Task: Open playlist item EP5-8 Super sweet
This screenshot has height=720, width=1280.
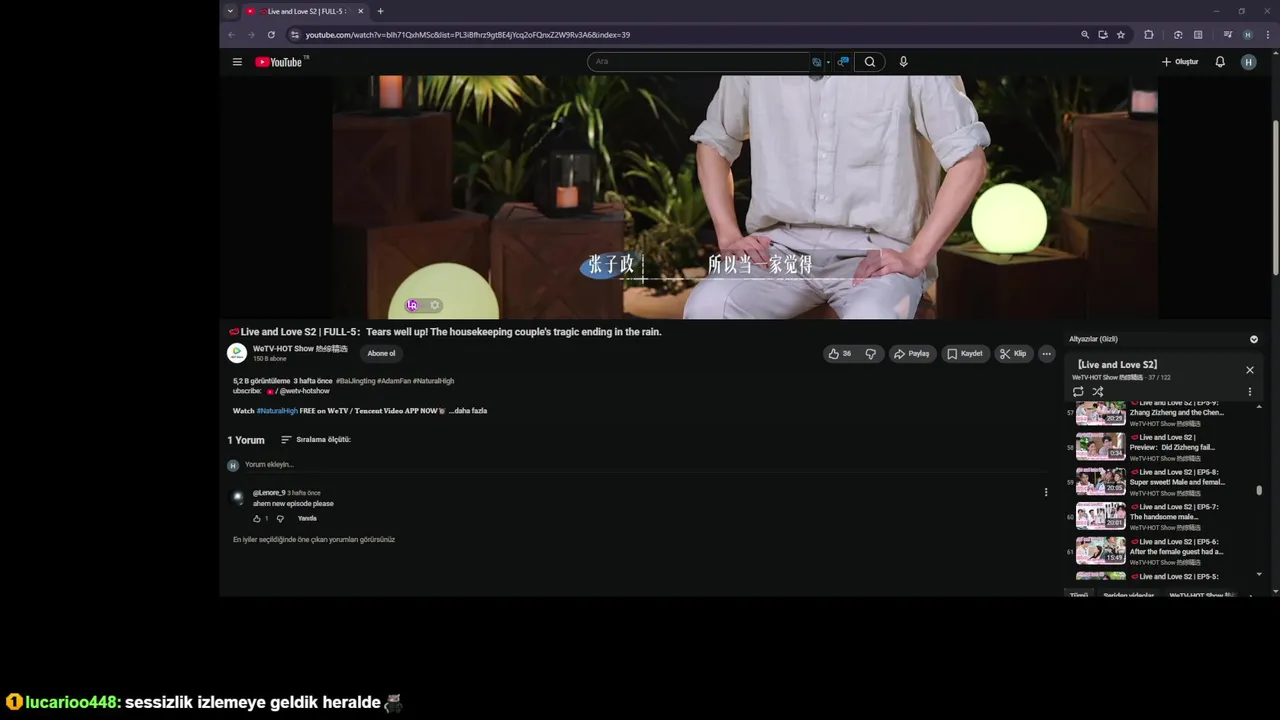Action: pos(1160,482)
